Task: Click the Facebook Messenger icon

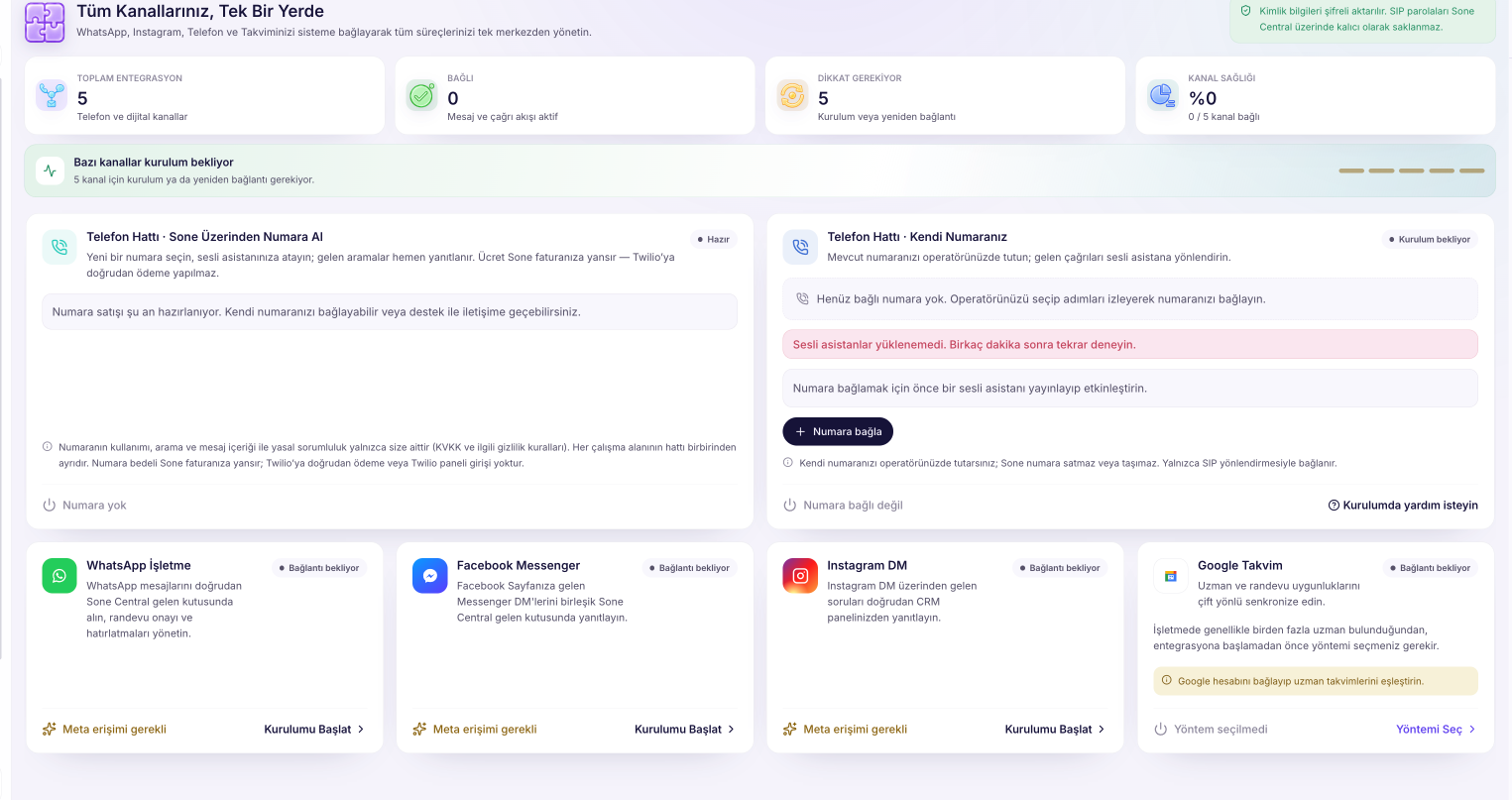Action: pyautogui.click(x=430, y=576)
